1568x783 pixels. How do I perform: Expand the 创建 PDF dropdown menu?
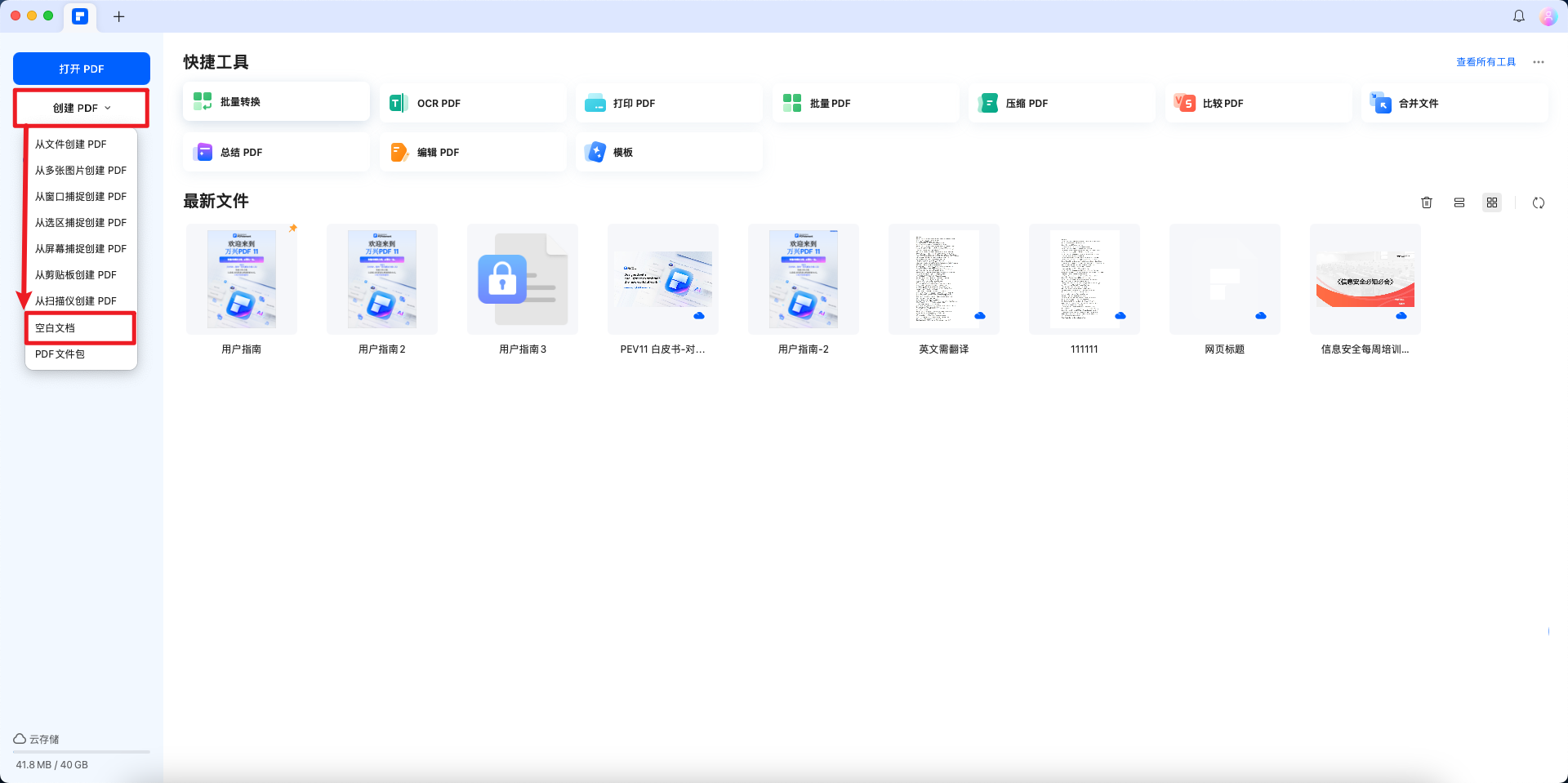coord(81,107)
